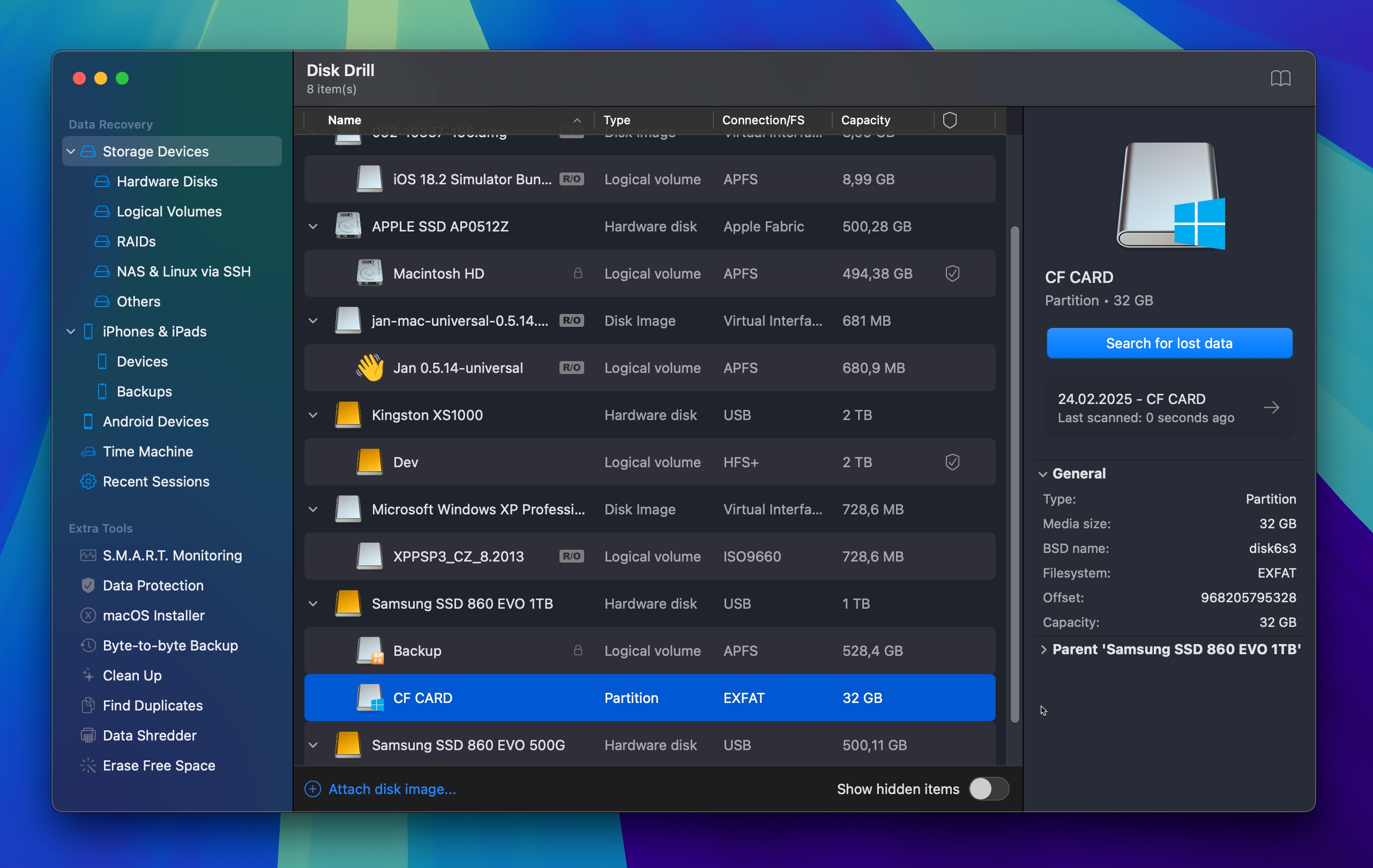The width and height of the screenshot is (1373, 868).
Task: Click the protection shield column header
Action: [949, 120]
